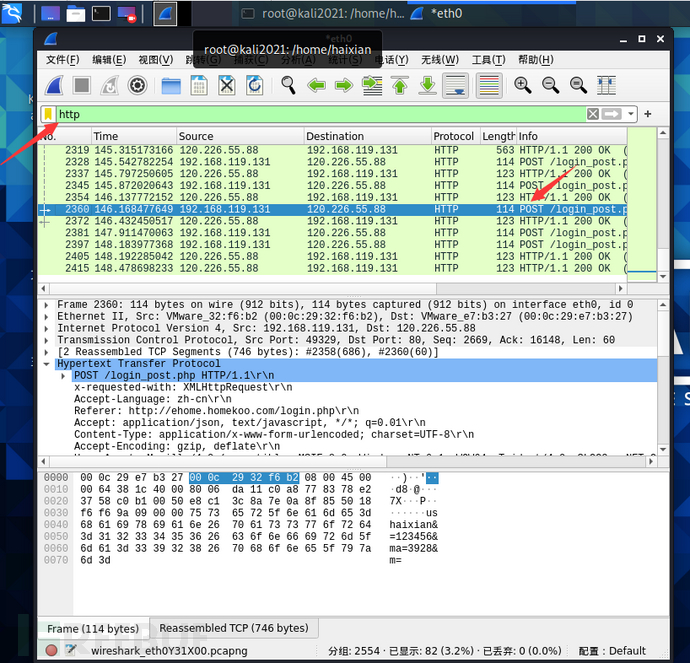
Task: Sort packets by Info column
Action: click(571, 136)
